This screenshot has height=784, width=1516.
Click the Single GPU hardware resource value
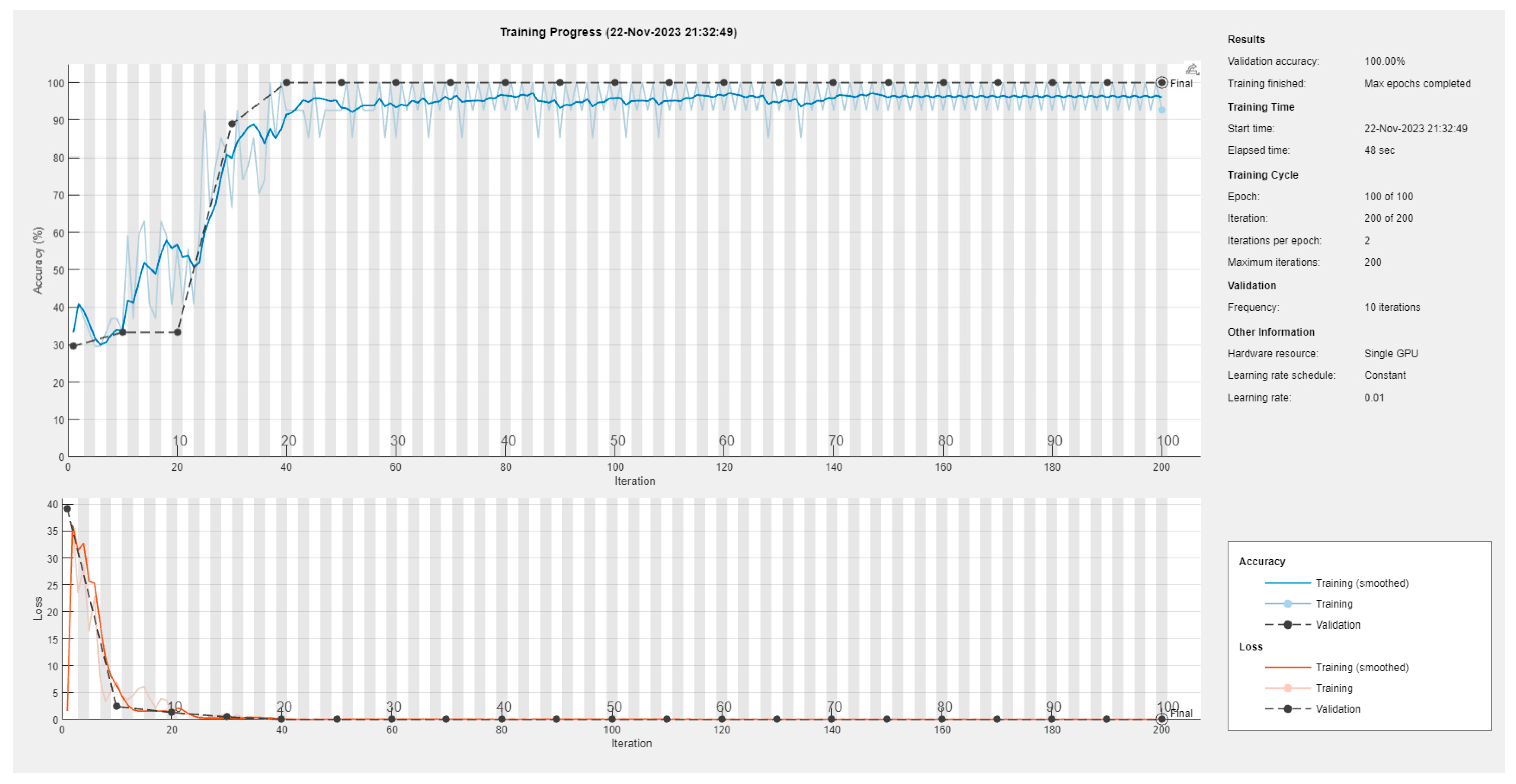point(1391,353)
